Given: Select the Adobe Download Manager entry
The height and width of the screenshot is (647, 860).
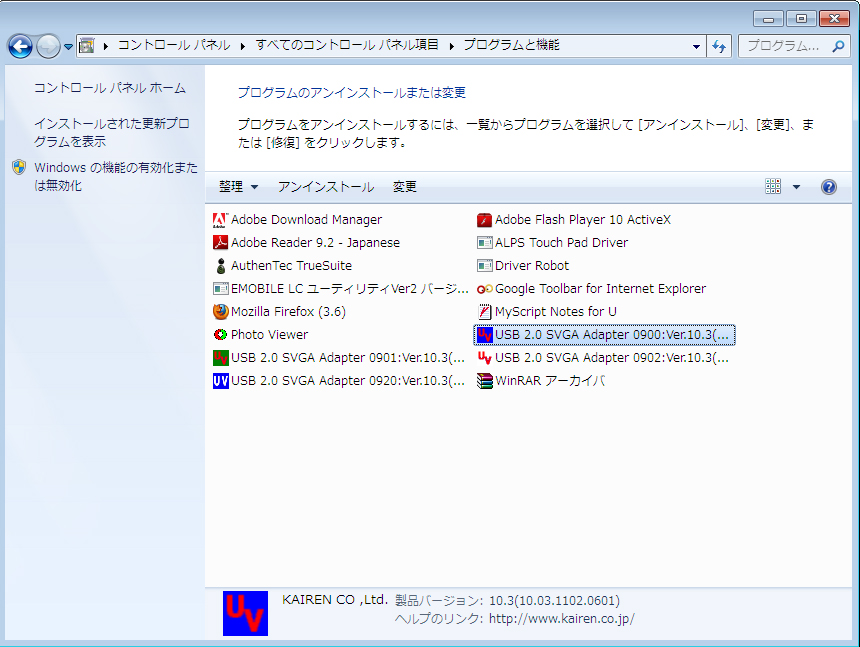Looking at the screenshot, I should 297,220.
